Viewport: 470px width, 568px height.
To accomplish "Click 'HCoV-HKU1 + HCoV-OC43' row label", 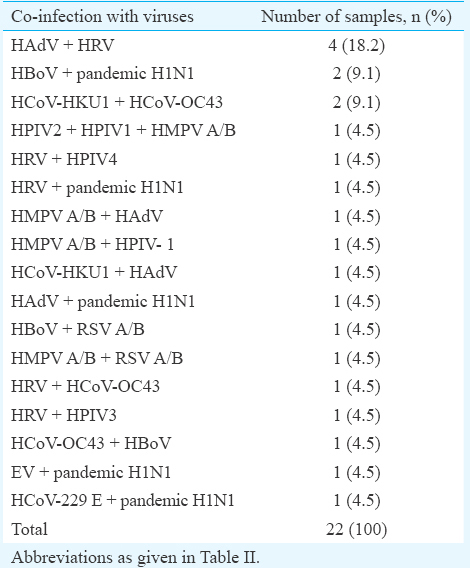I will tap(117, 102).
